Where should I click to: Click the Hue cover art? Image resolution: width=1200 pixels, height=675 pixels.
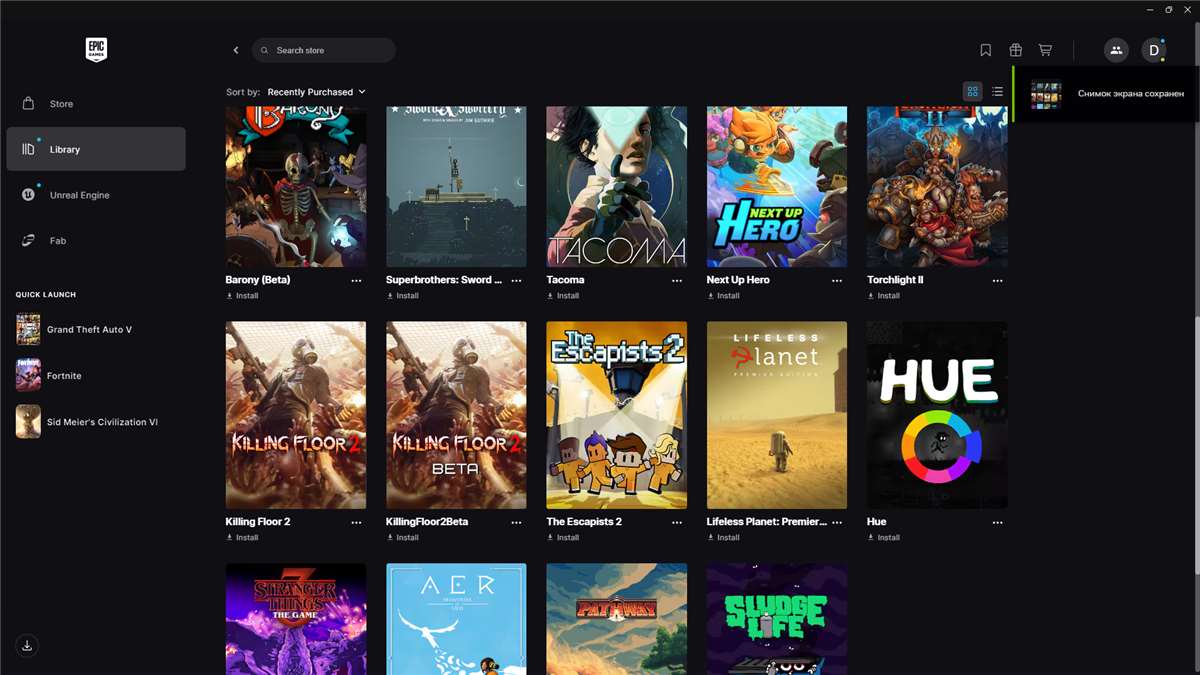(x=937, y=415)
